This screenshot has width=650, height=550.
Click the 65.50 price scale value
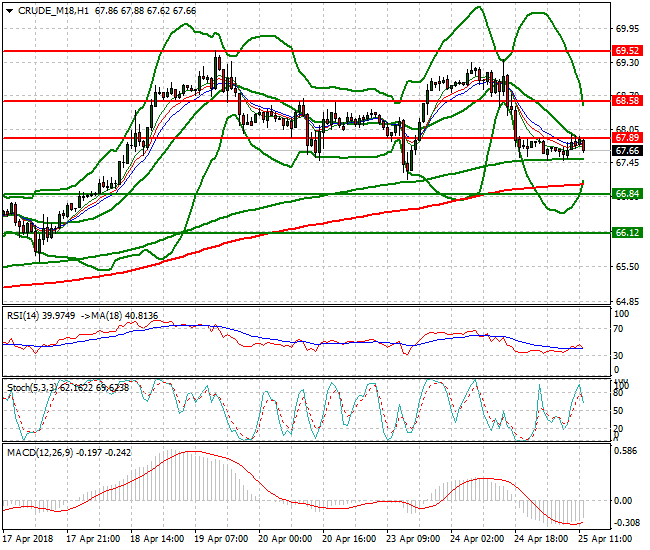(x=627, y=267)
